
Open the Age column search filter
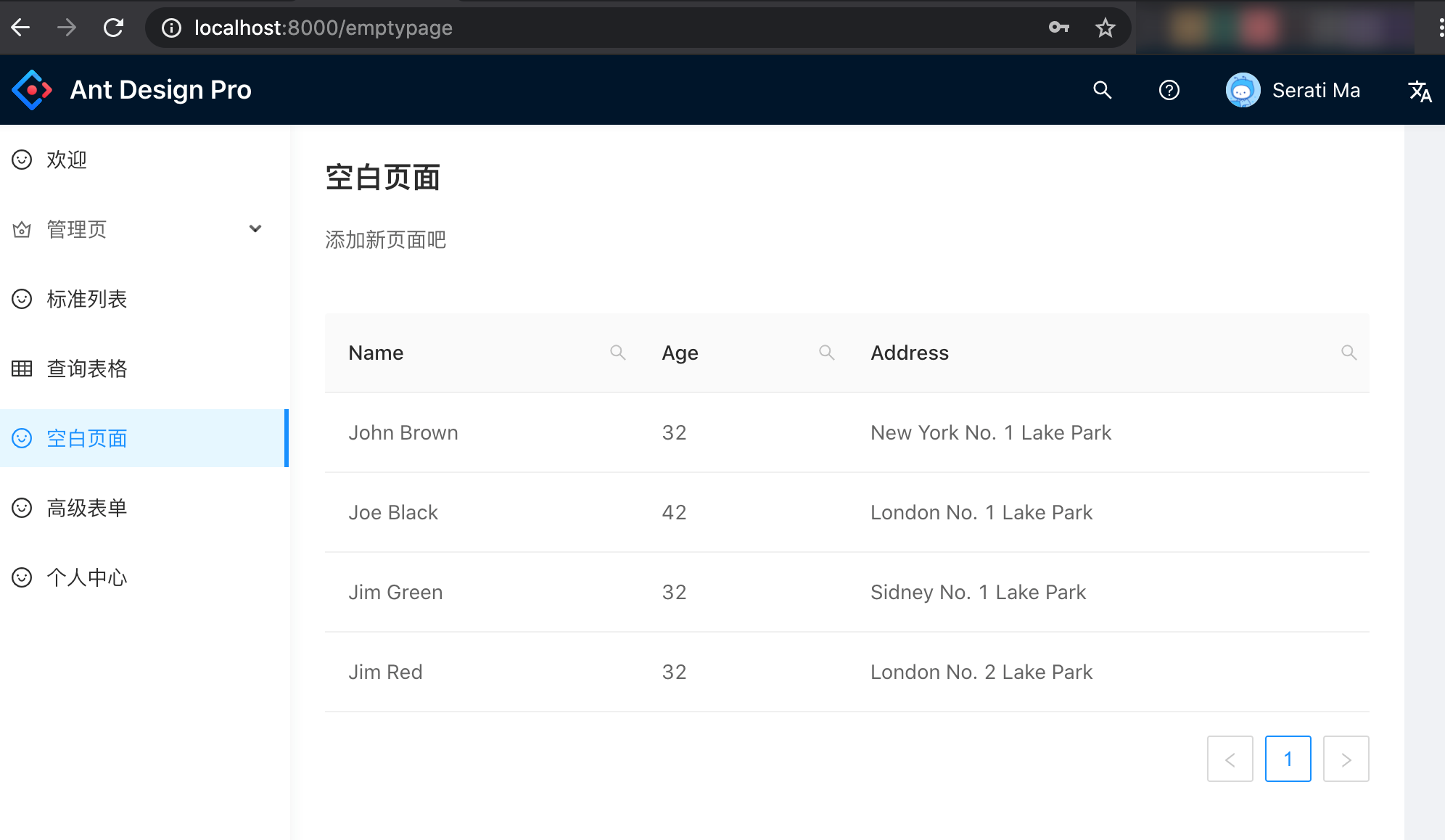click(x=826, y=353)
